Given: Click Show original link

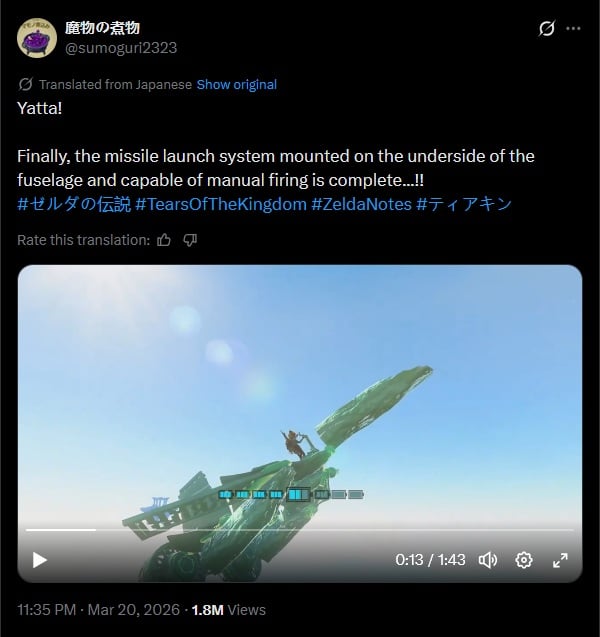Looking at the screenshot, I should pyautogui.click(x=237, y=84).
